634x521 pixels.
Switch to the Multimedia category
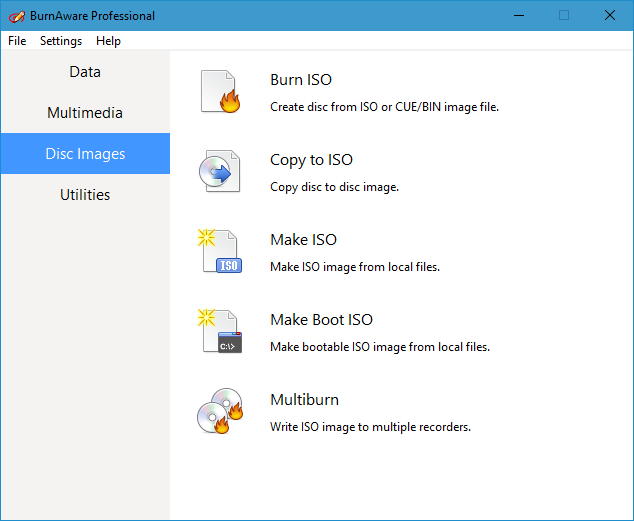tap(85, 113)
